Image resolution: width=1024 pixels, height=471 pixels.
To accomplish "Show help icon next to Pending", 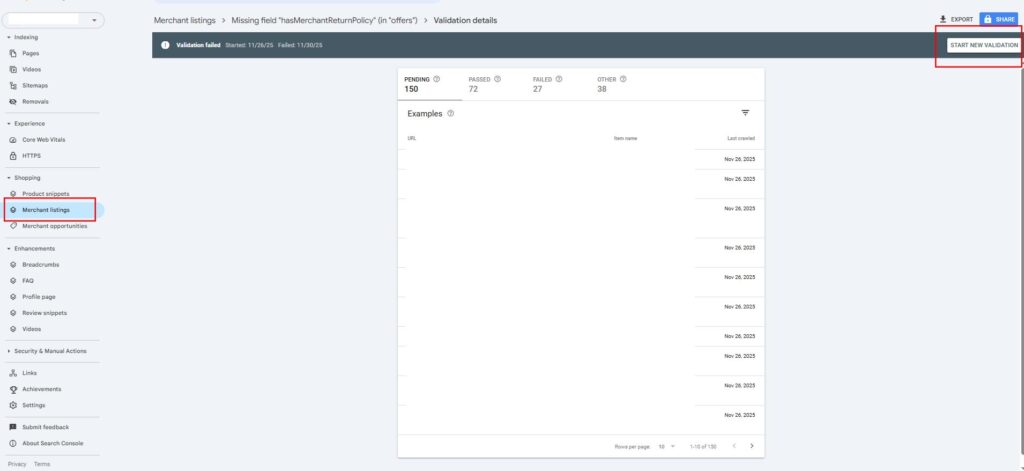I will [436, 79].
